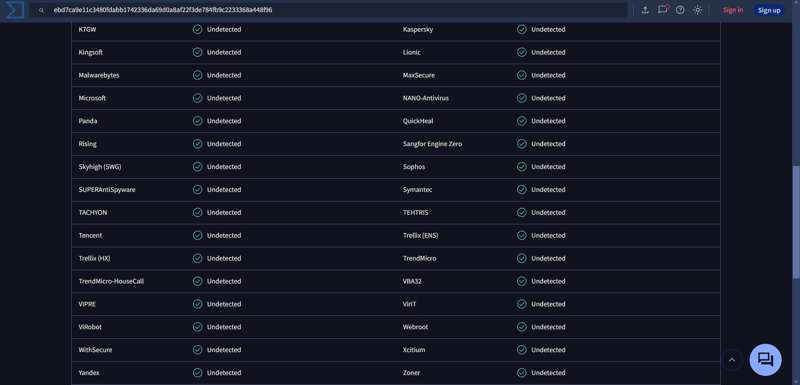Select the Trellix (HX) engine name

(94, 259)
